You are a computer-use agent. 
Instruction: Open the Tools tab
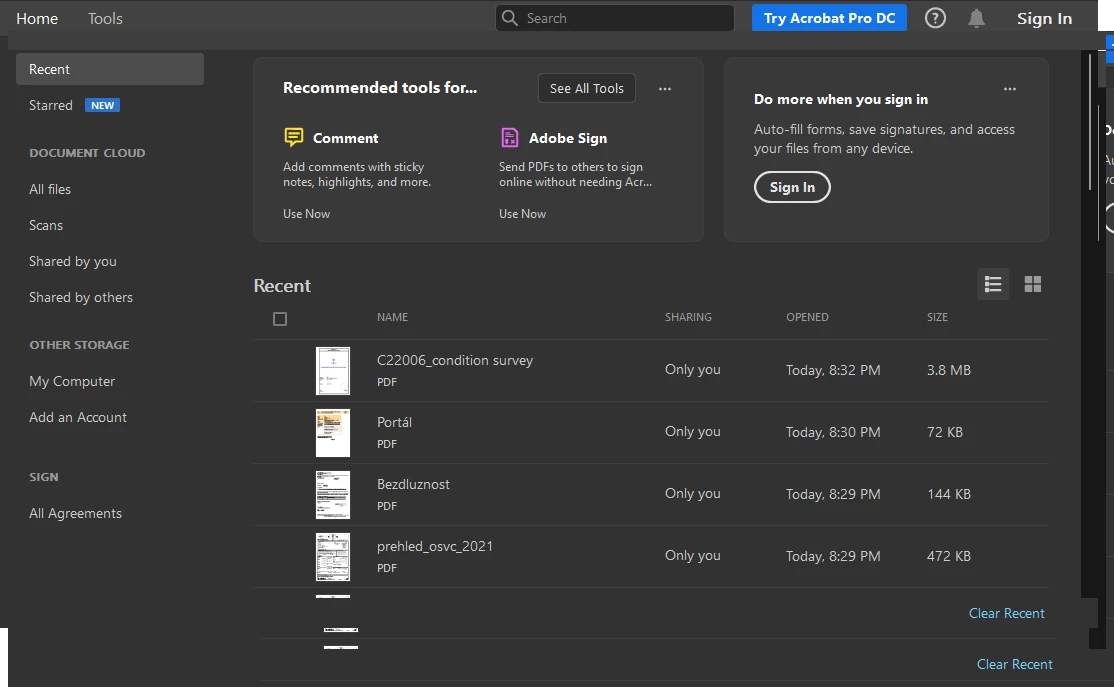(105, 18)
